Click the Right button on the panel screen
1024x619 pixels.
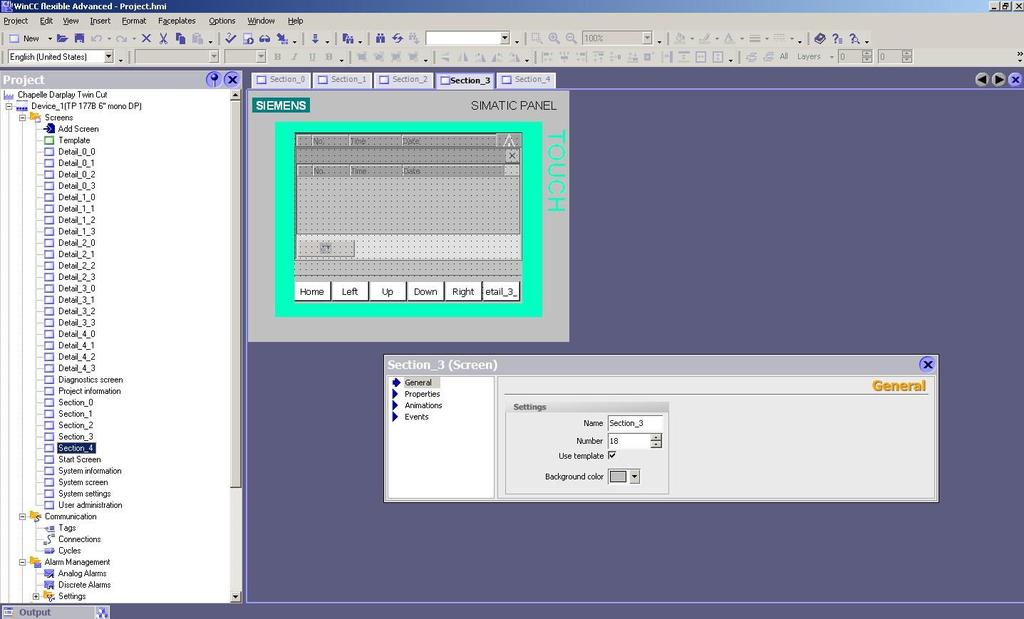[x=463, y=291]
